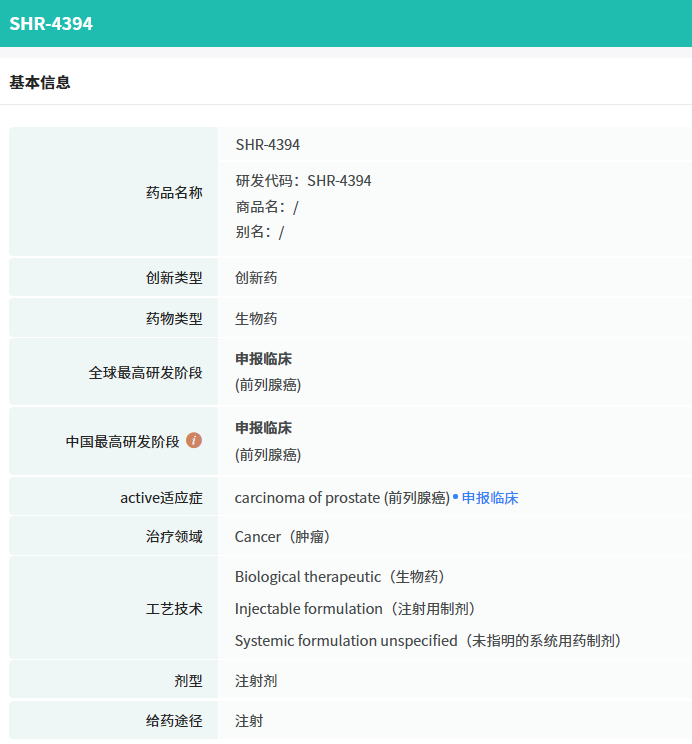Select the 创新药 value
Screen dimensions: 692x744
(x=256, y=278)
